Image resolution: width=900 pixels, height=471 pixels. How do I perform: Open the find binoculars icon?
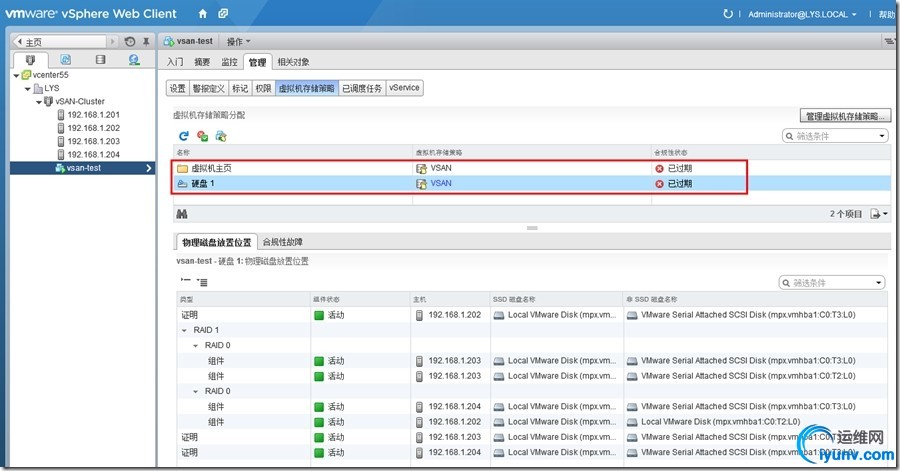click(182, 214)
